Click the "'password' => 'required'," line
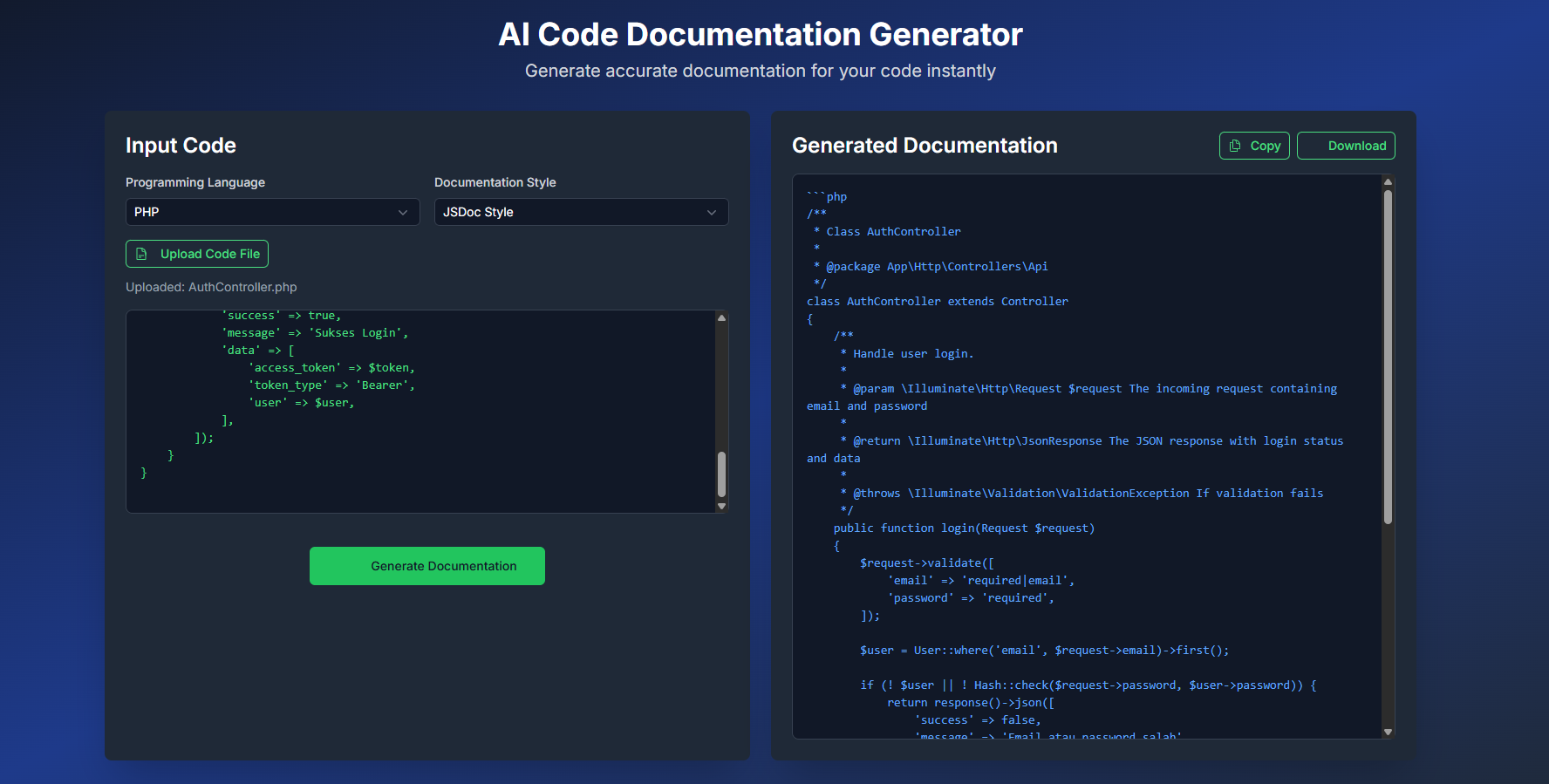1549x784 pixels. (x=971, y=598)
